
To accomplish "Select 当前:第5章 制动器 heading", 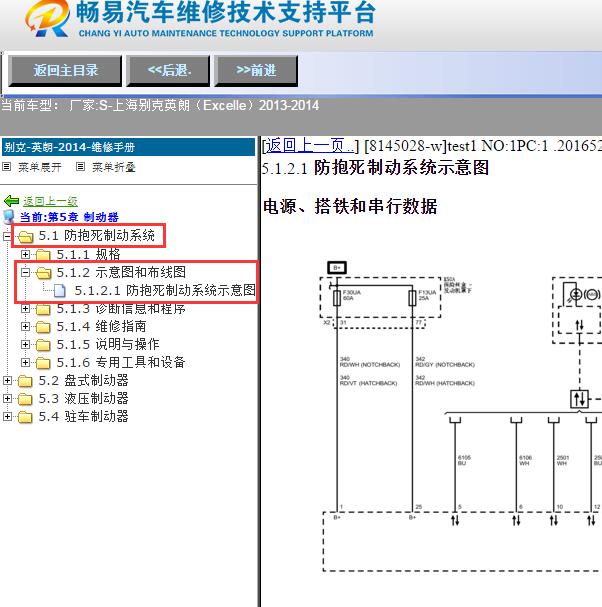I will point(69,217).
